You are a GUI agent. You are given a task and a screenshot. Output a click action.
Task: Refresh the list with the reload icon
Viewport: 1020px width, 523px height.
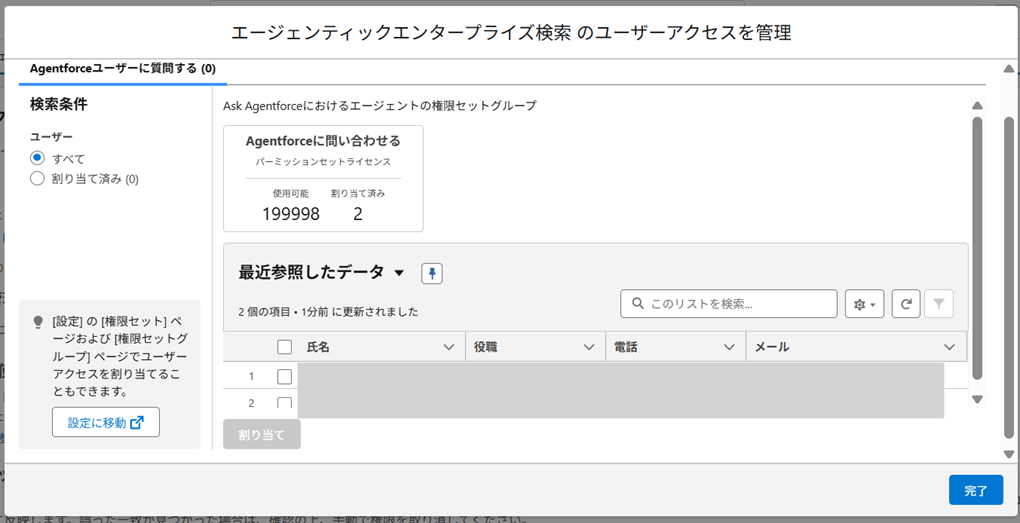pos(906,304)
